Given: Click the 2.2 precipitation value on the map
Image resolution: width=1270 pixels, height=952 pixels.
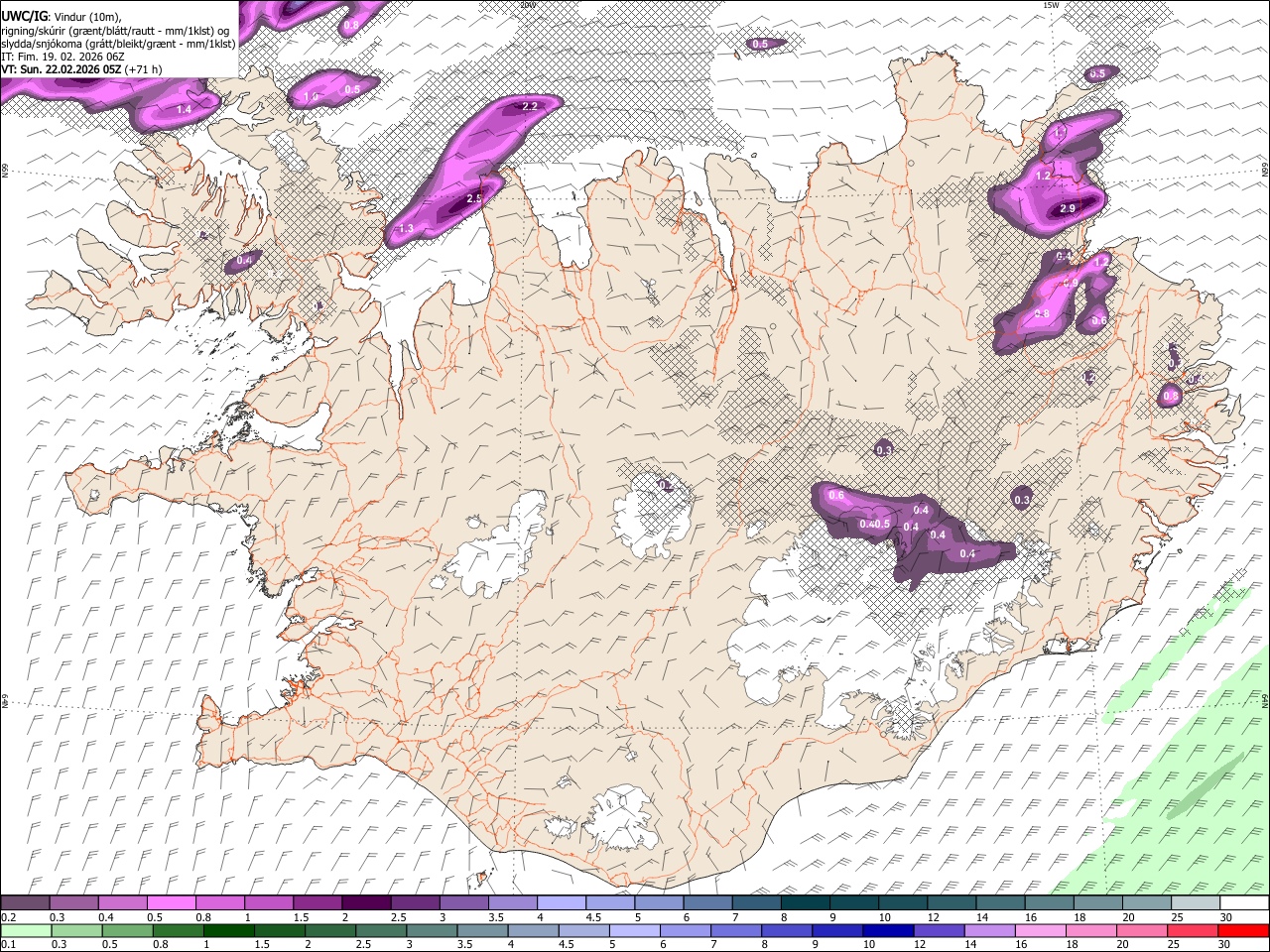Looking at the screenshot, I should tap(529, 106).
